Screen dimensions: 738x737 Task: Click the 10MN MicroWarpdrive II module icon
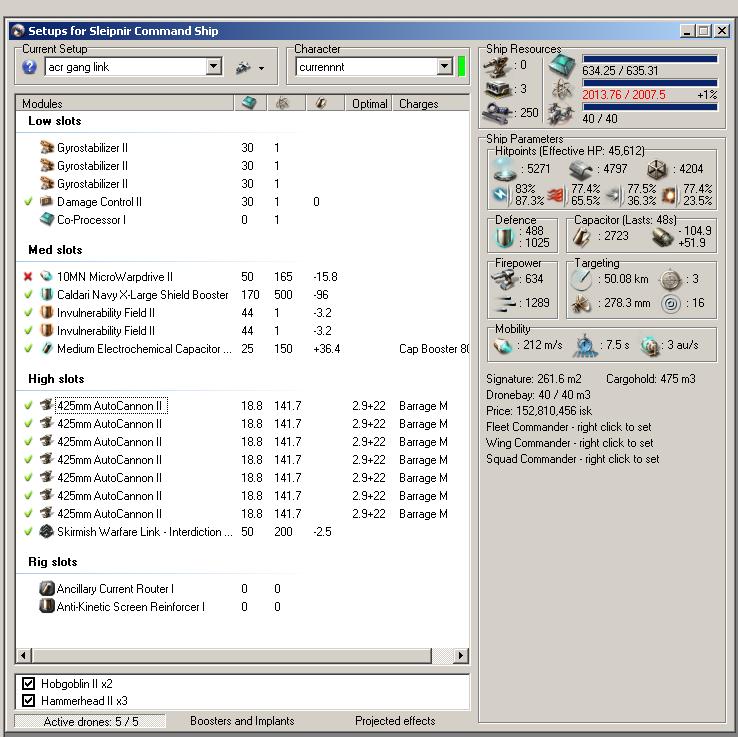pos(46,276)
